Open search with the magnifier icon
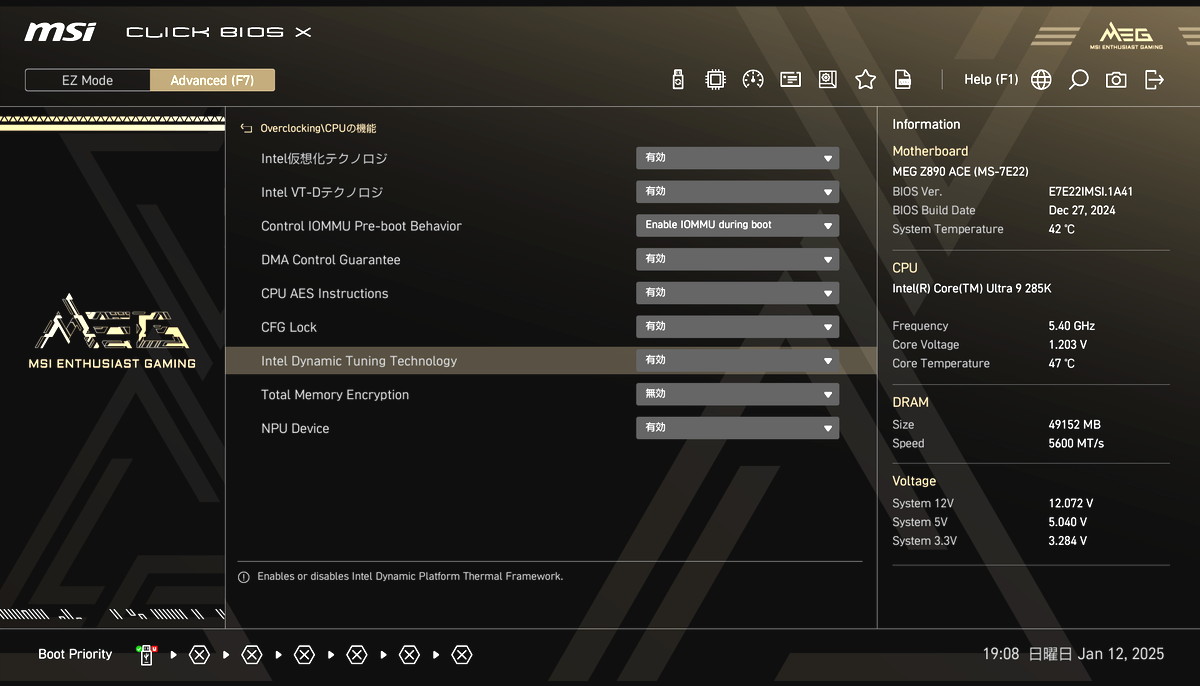 tap(1078, 80)
